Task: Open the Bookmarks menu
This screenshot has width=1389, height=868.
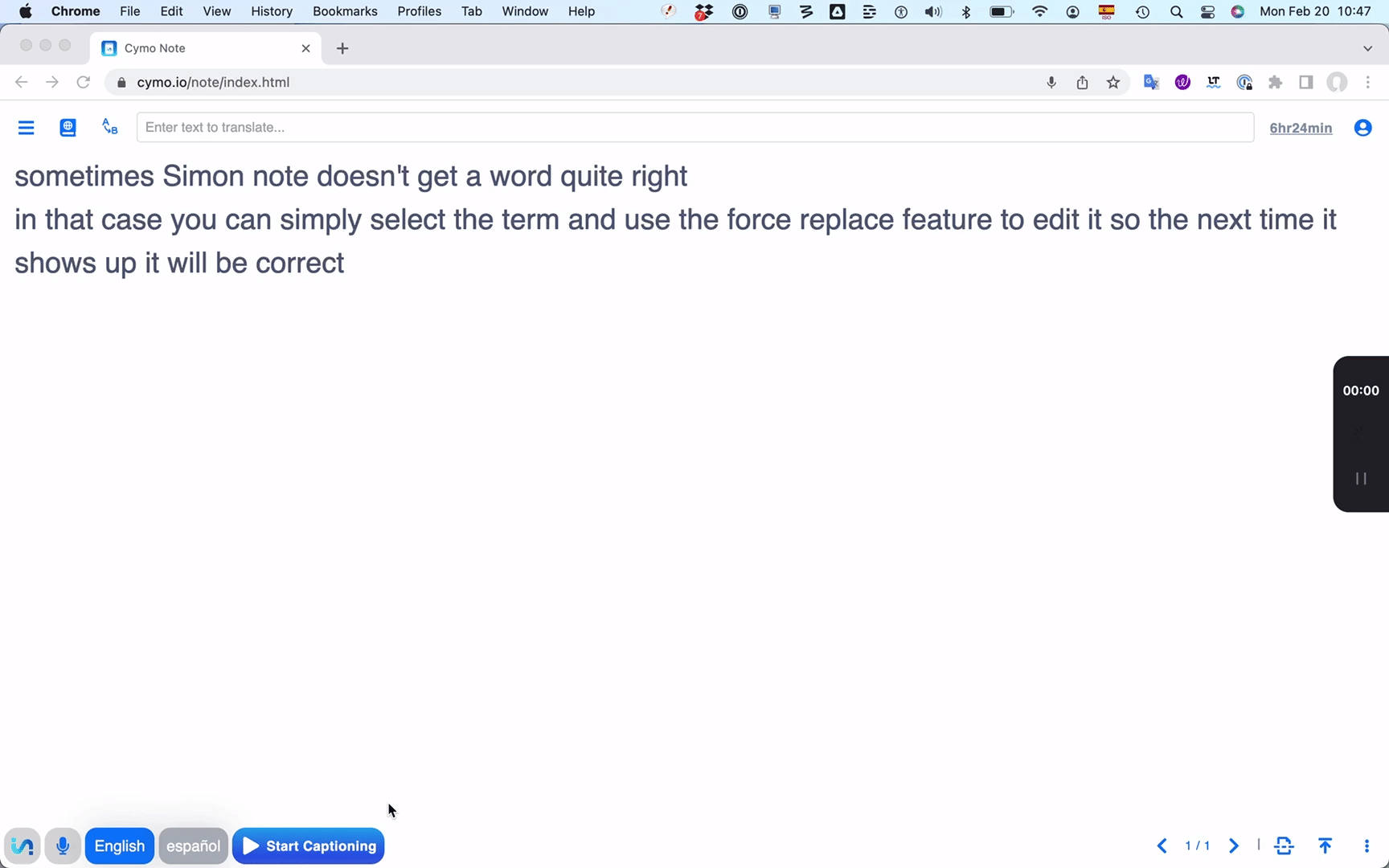Action: coord(345,11)
